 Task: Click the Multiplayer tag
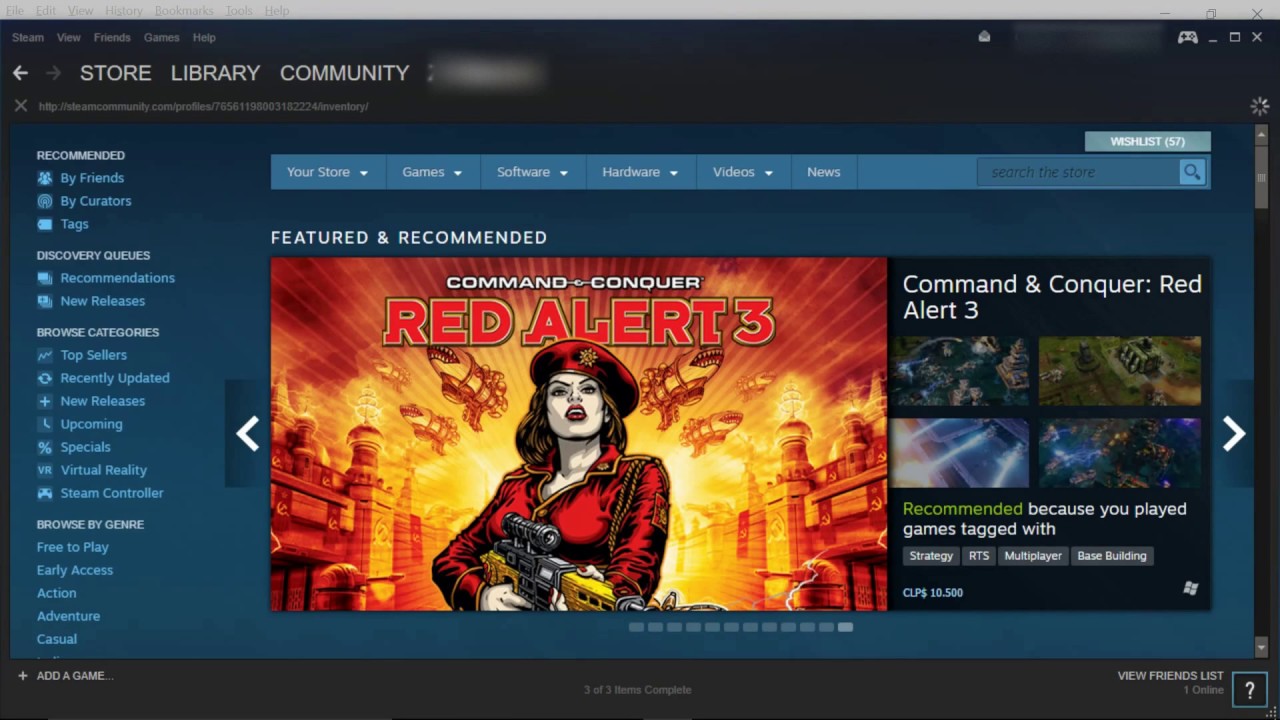(x=1033, y=556)
